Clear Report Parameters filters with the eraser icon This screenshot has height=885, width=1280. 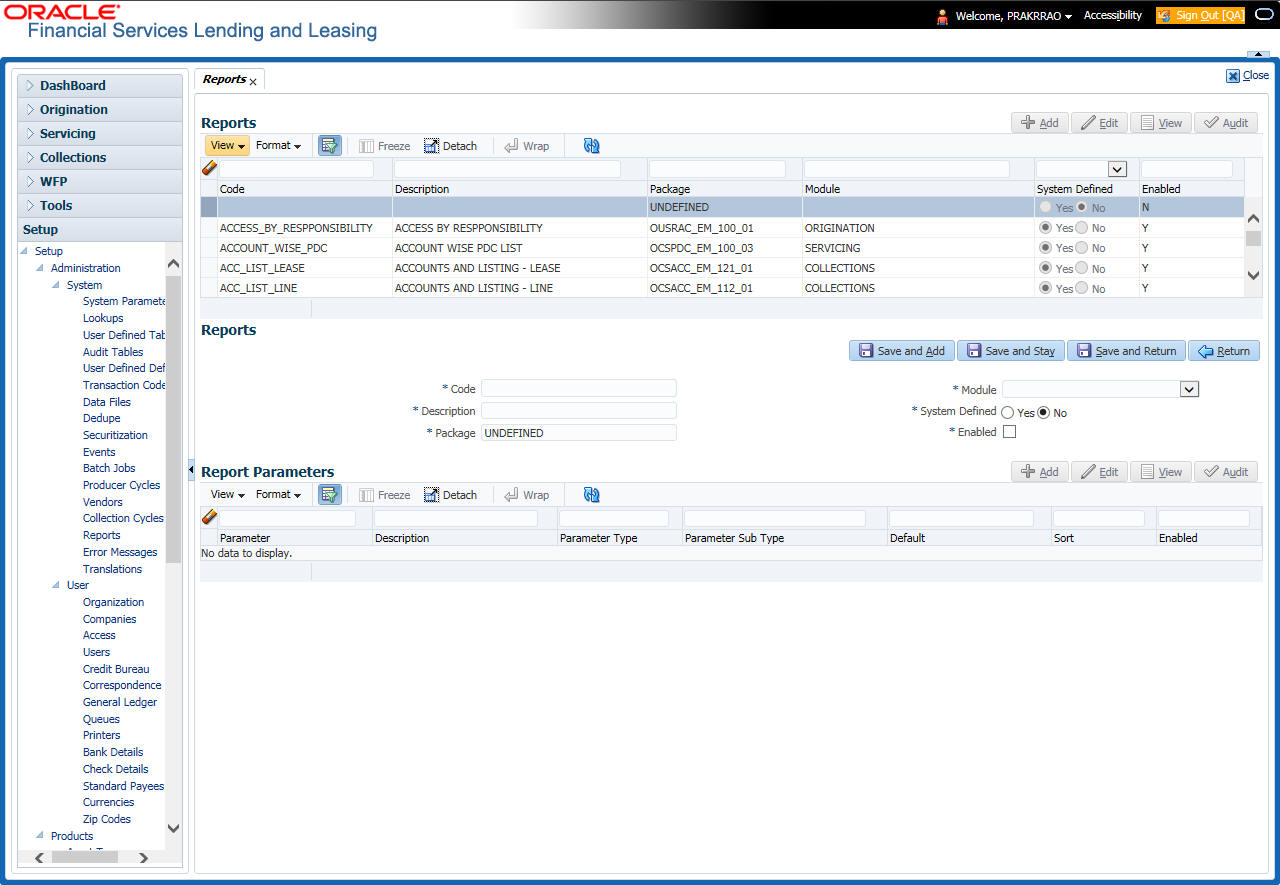(209, 518)
